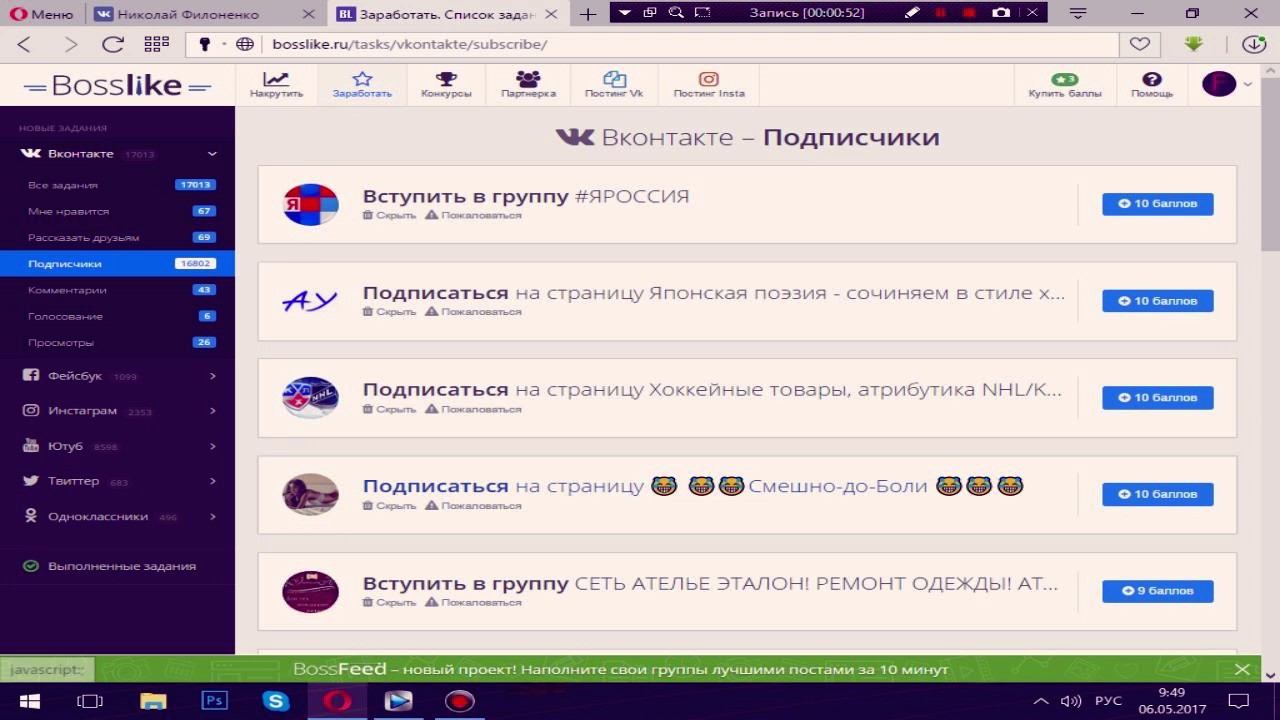This screenshot has width=1280, height=720.
Task: Click the user avatar in header
Action: (x=1219, y=84)
